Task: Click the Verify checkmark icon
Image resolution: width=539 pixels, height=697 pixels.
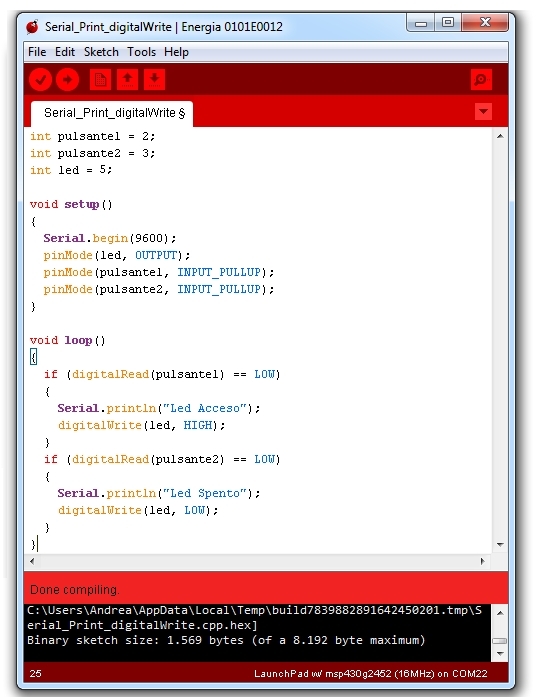Action: (x=40, y=80)
